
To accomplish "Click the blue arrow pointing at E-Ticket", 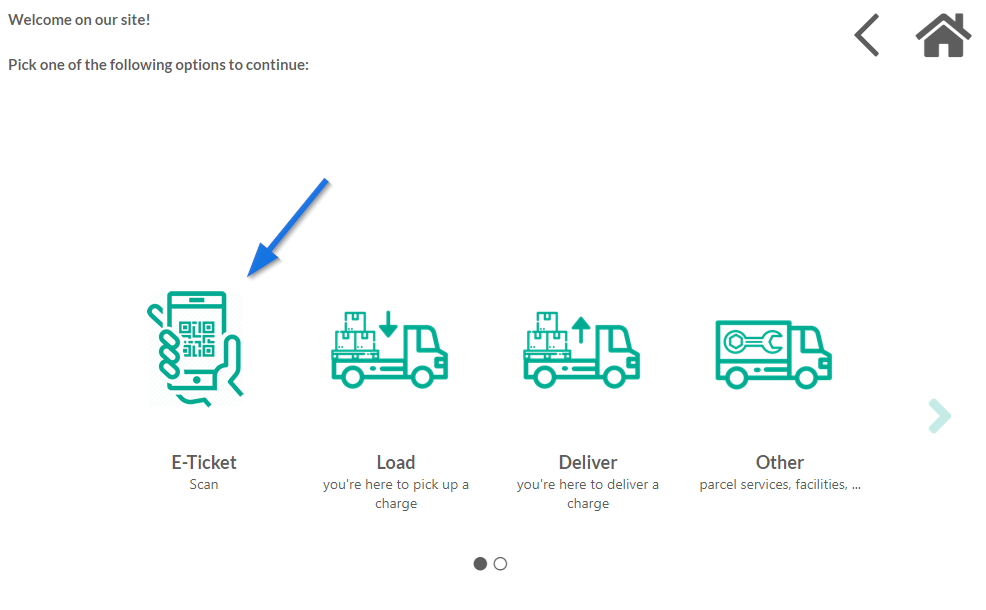I will [x=288, y=228].
